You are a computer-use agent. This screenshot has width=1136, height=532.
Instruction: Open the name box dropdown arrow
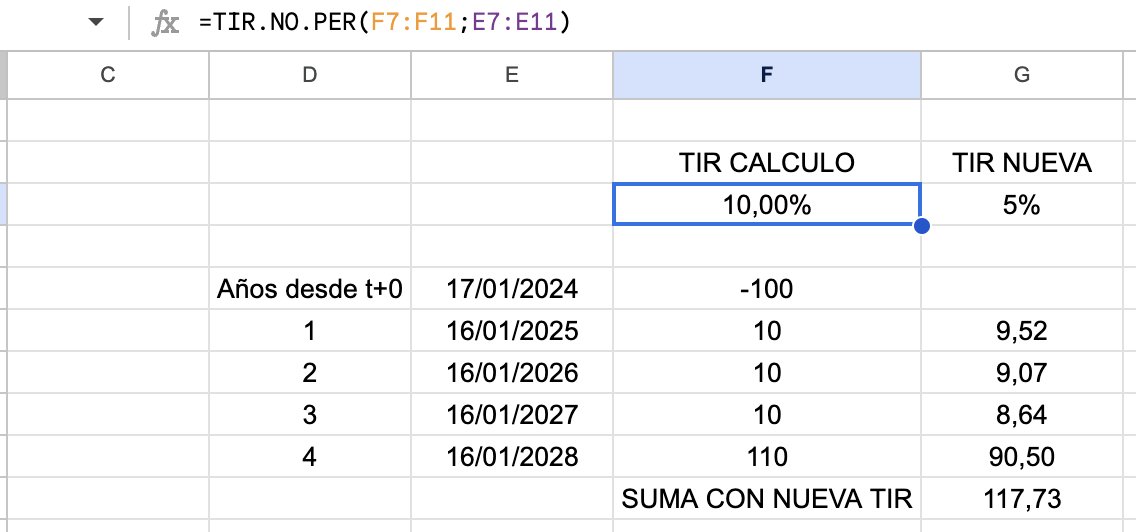(x=96, y=22)
